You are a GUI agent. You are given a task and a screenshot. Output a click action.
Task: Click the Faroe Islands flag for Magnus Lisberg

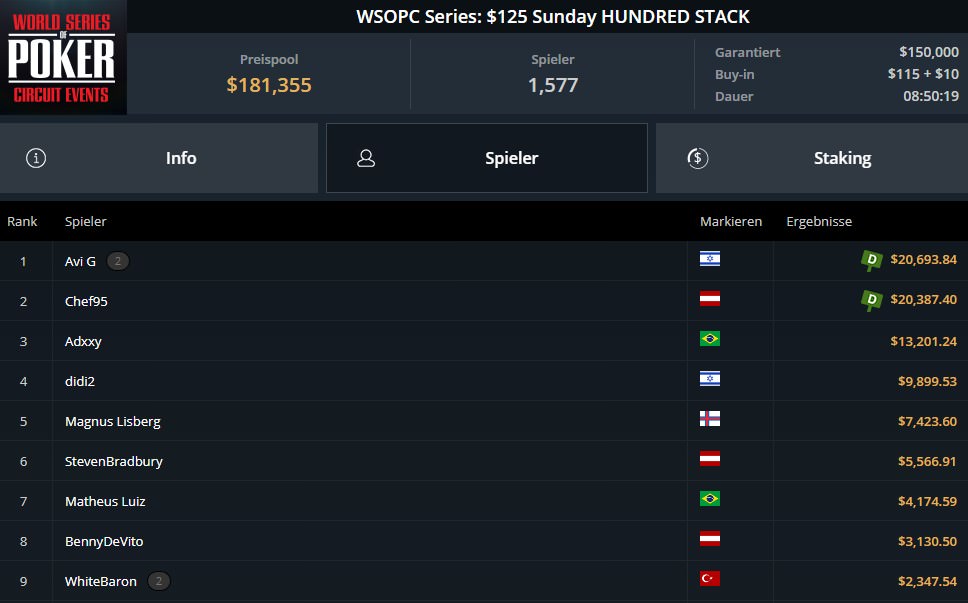tap(710, 419)
